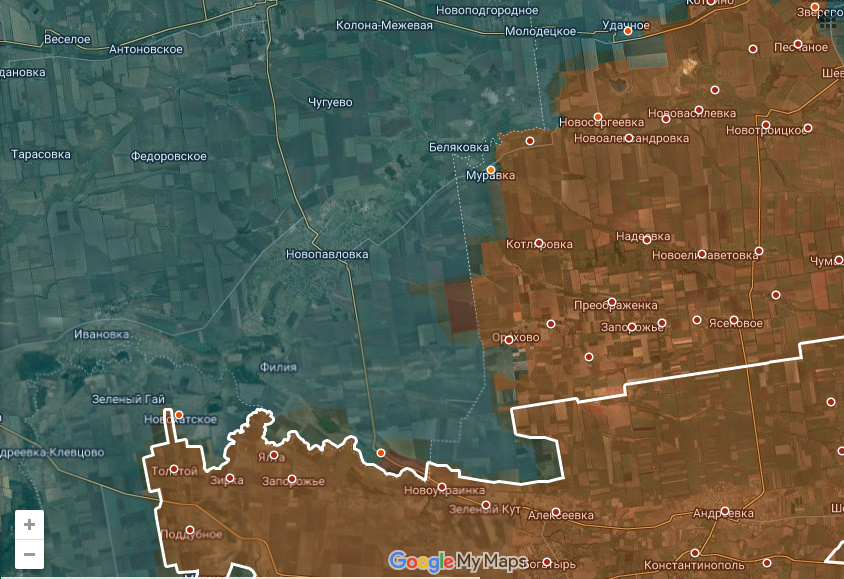Open the marker at Надеждовка
The height and width of the screenshot is (579, 844).
(647, 239)
